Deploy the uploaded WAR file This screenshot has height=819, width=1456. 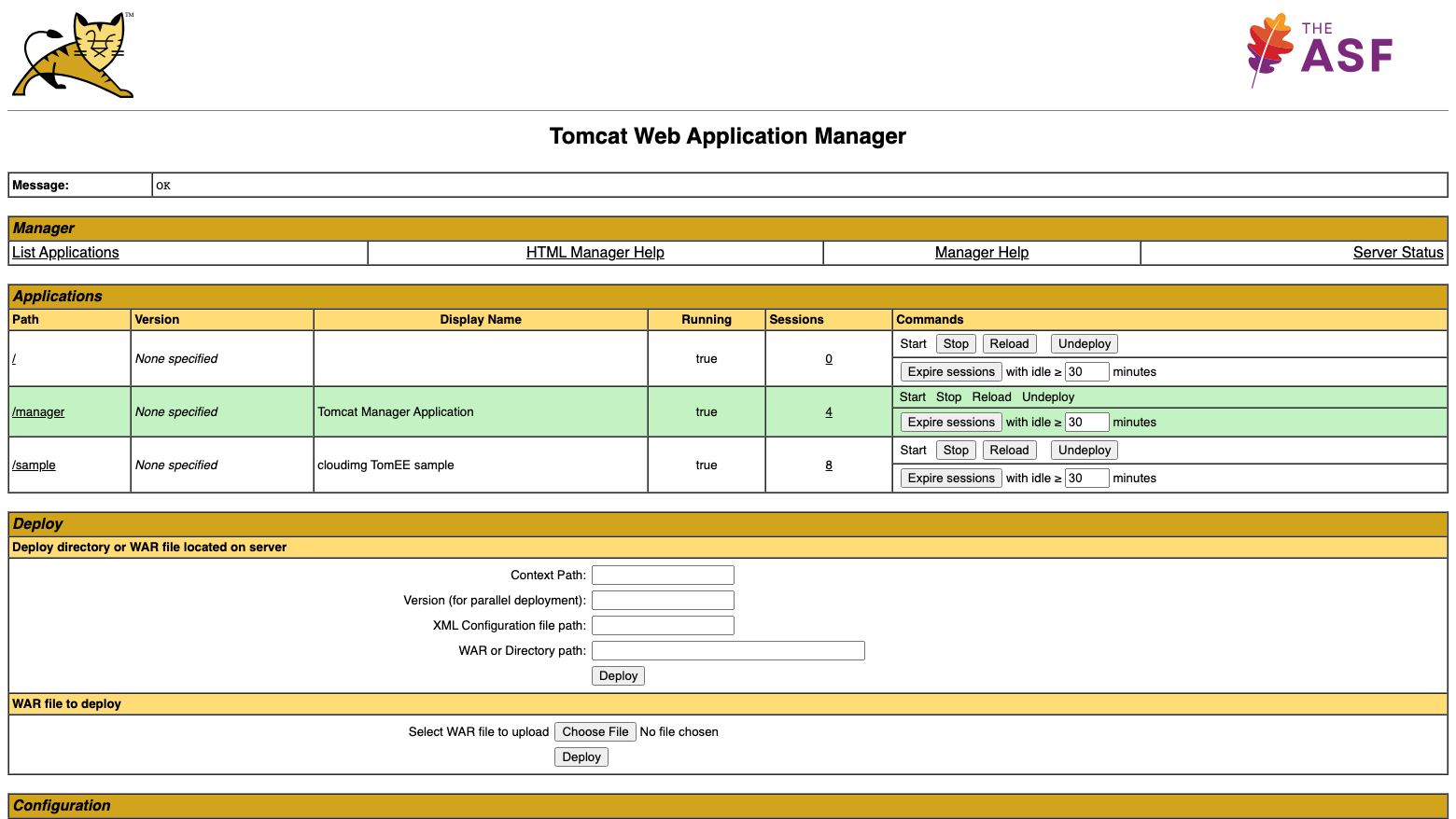point(581,757)
